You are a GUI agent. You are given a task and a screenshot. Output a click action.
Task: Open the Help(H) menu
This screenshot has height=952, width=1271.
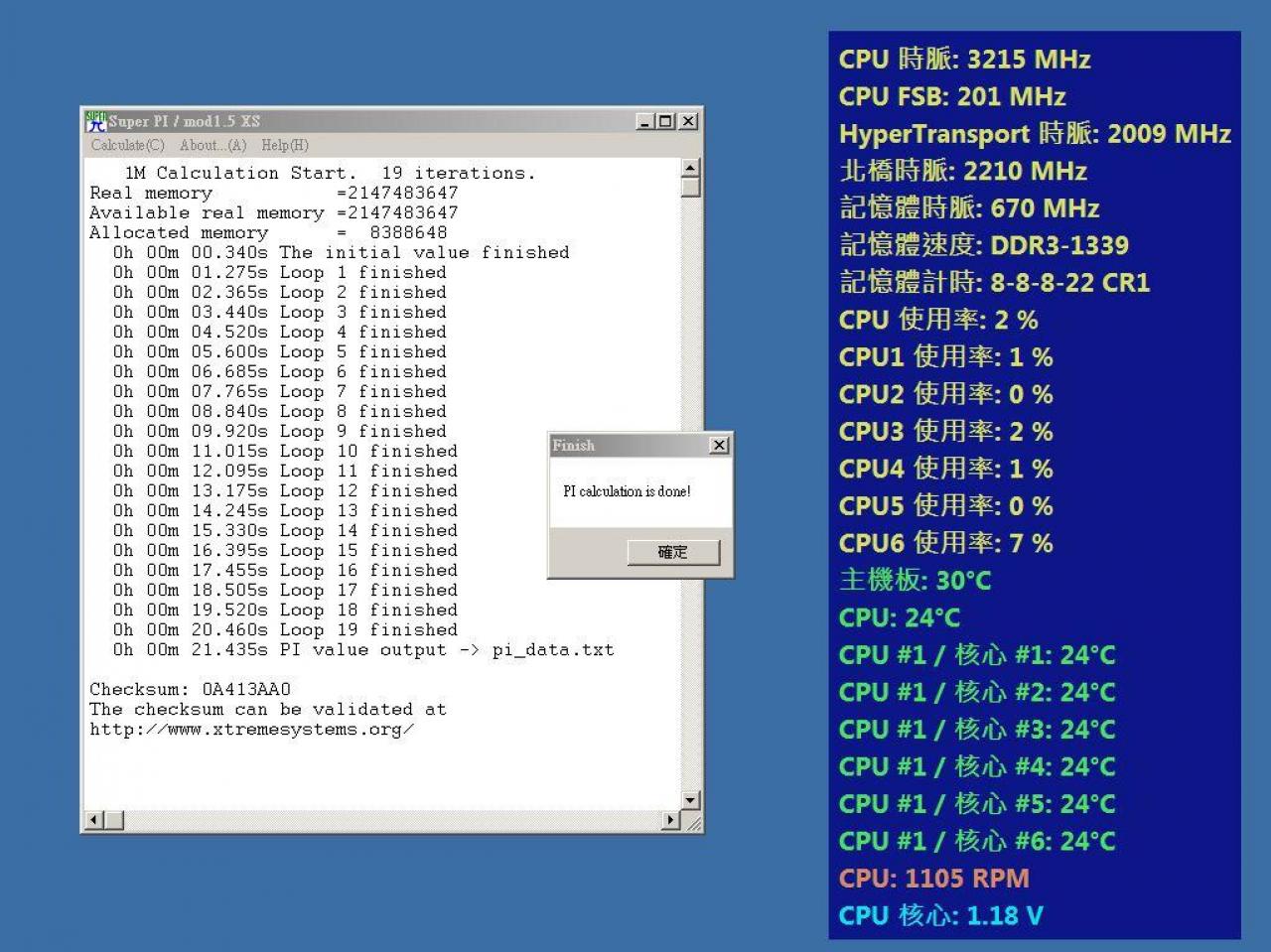click(x=285, y=145)
